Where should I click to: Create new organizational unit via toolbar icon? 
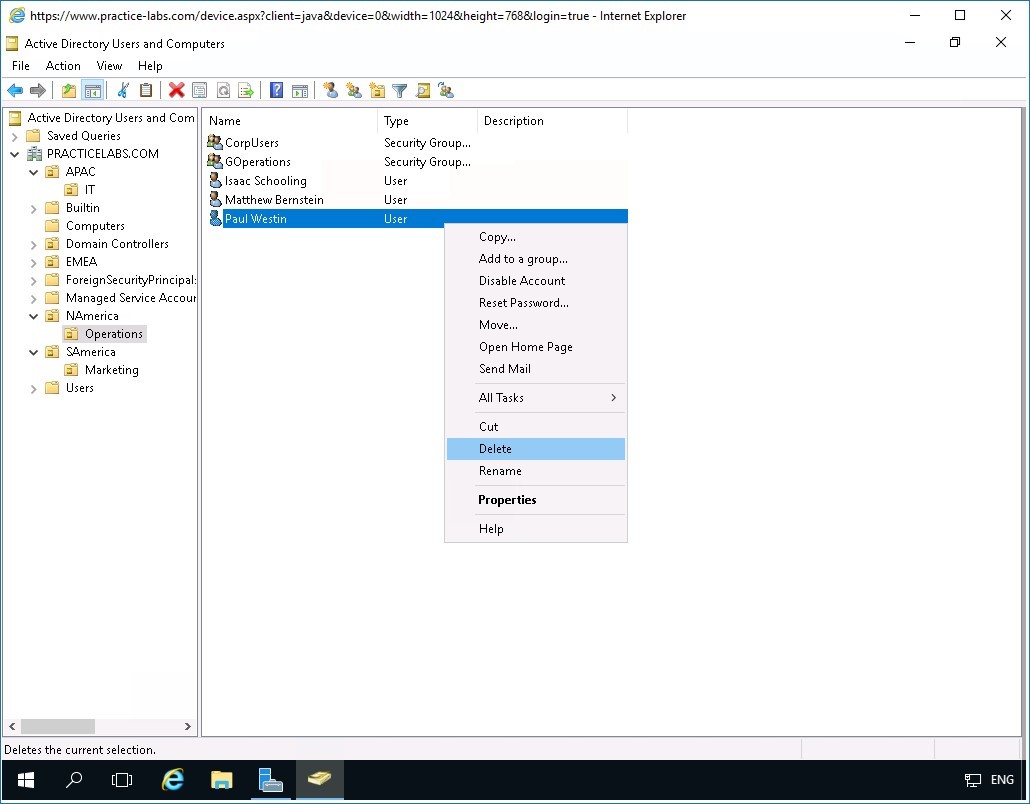point(377,90)
